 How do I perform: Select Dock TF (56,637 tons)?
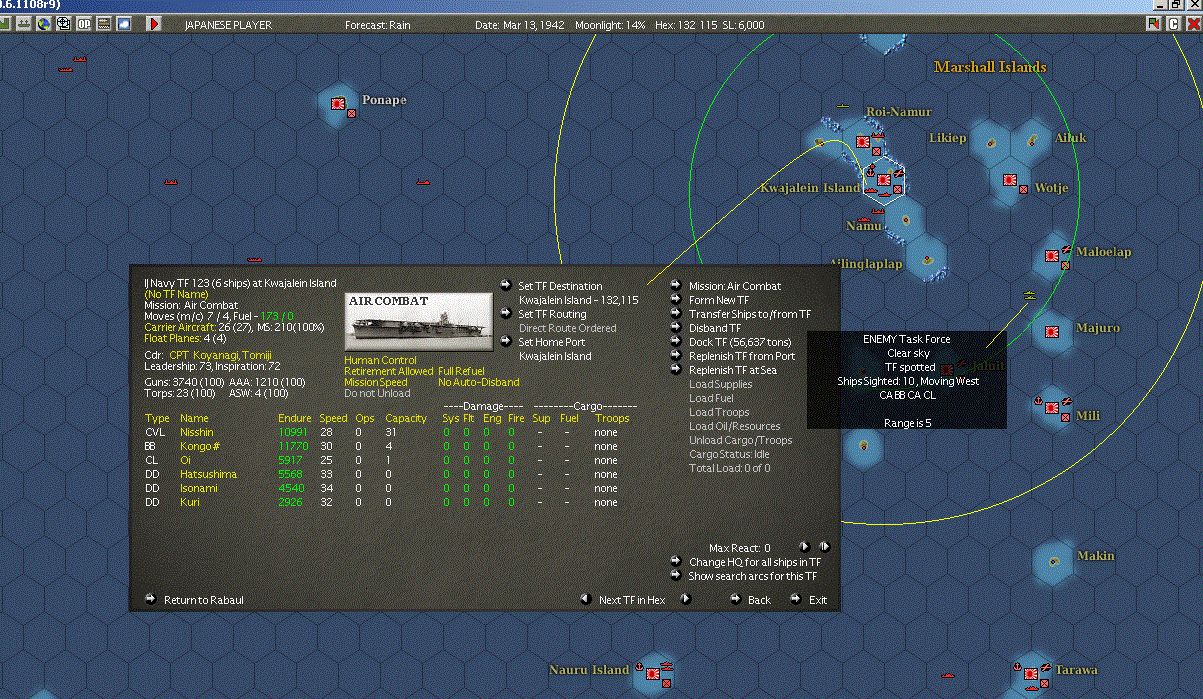[x=740, y=342]
